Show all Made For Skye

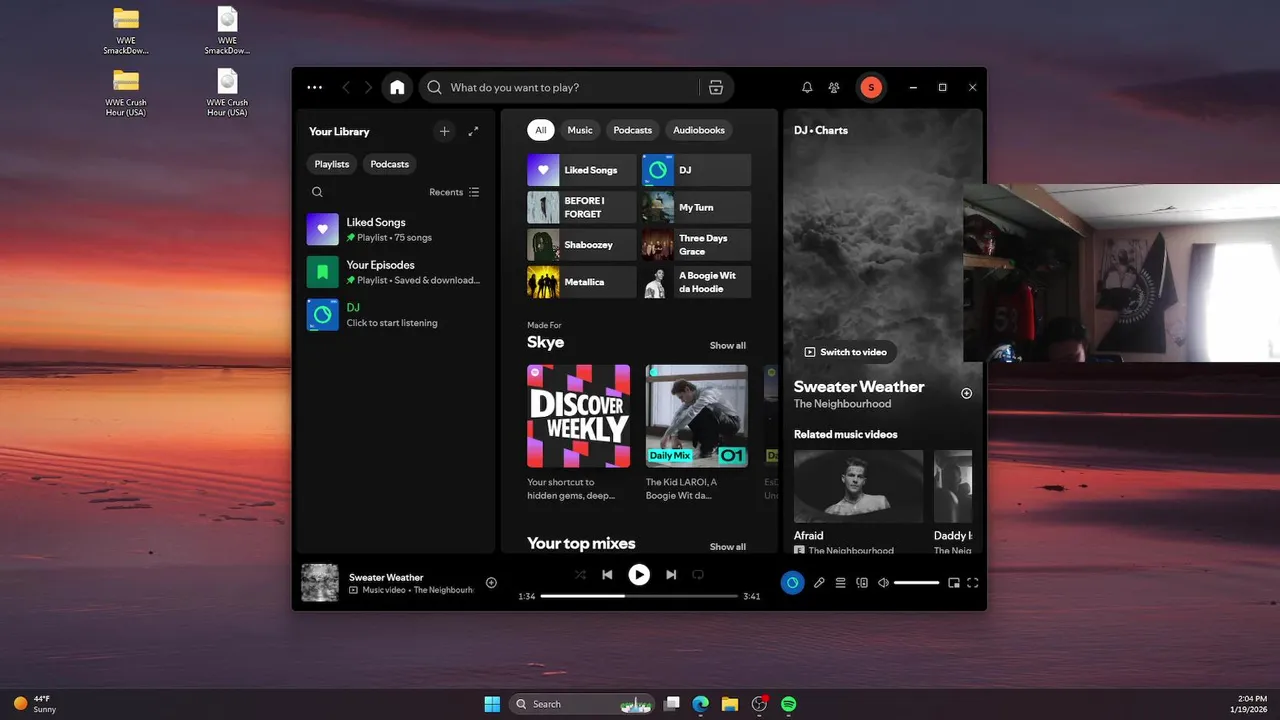tap(728, 346)
